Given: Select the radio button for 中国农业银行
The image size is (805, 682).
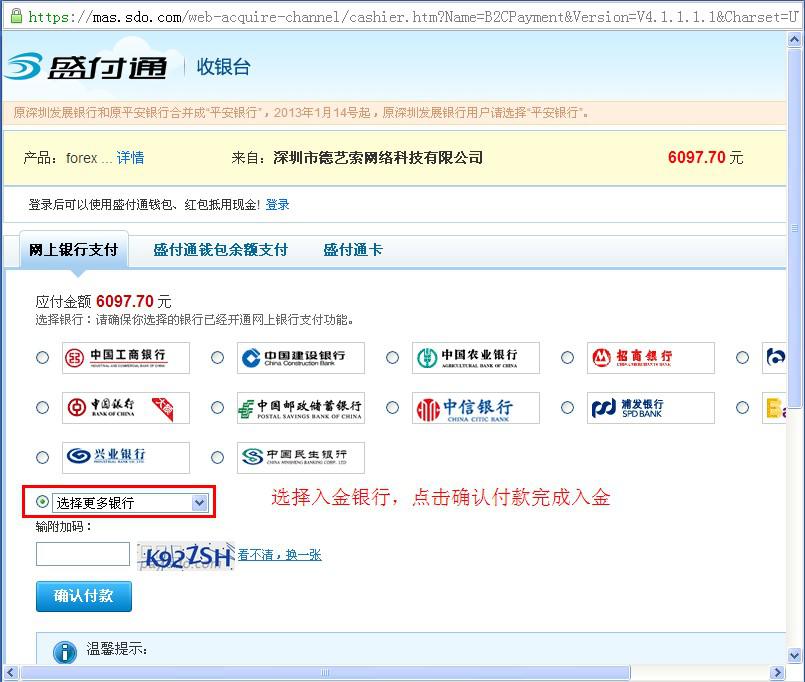Looking at the screenshot, I should click(393, 357).
